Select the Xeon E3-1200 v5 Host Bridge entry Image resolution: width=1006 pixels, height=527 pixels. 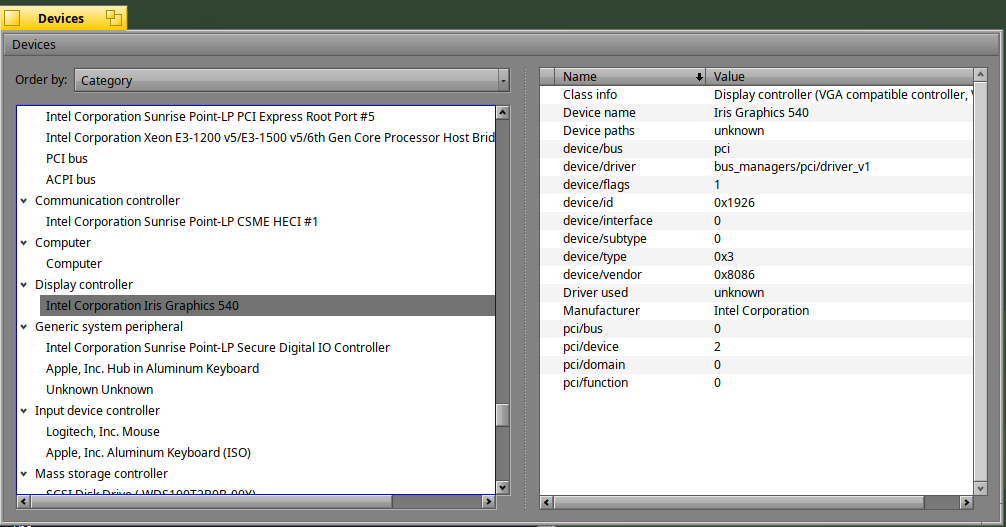(x=270, y=137)
